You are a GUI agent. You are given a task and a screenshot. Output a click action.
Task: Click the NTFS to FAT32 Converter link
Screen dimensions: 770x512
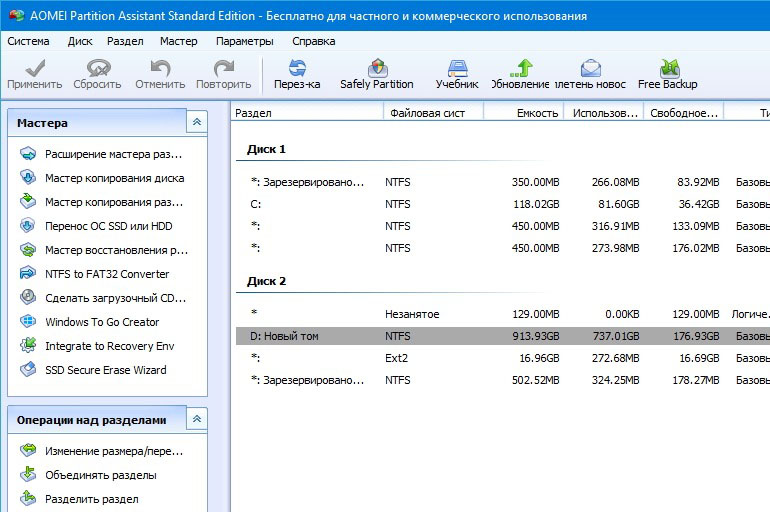click(x=107, y=274)
